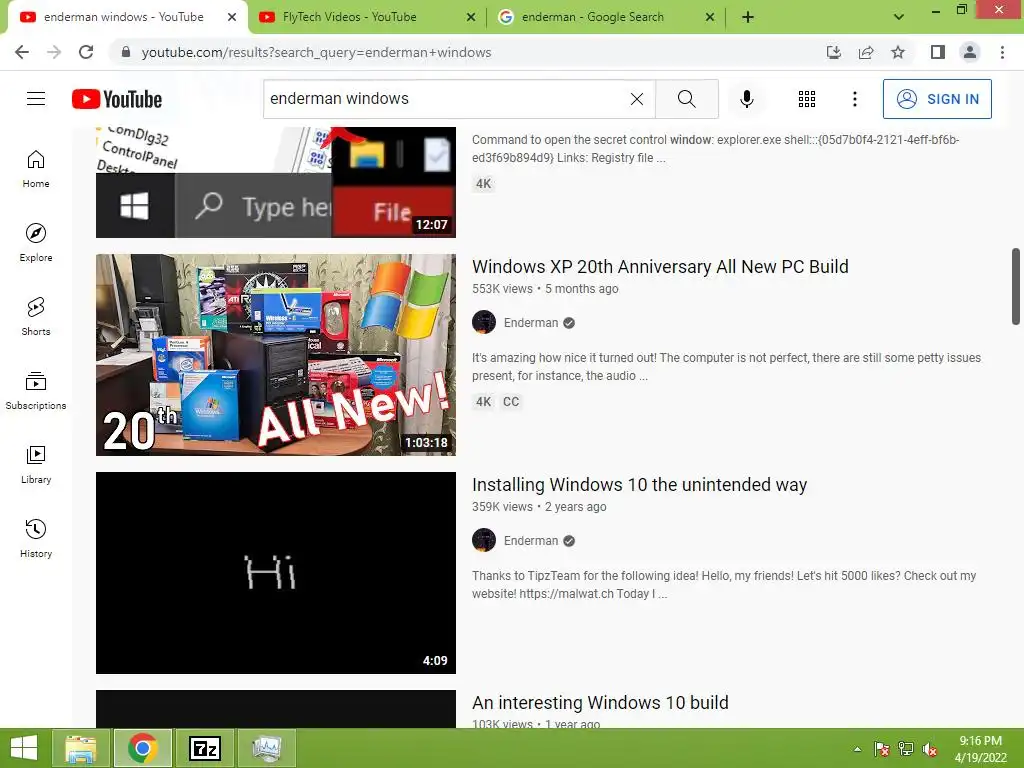Clear the search box with the X icon
The image size is (1024, 768).
coord(637,99)
